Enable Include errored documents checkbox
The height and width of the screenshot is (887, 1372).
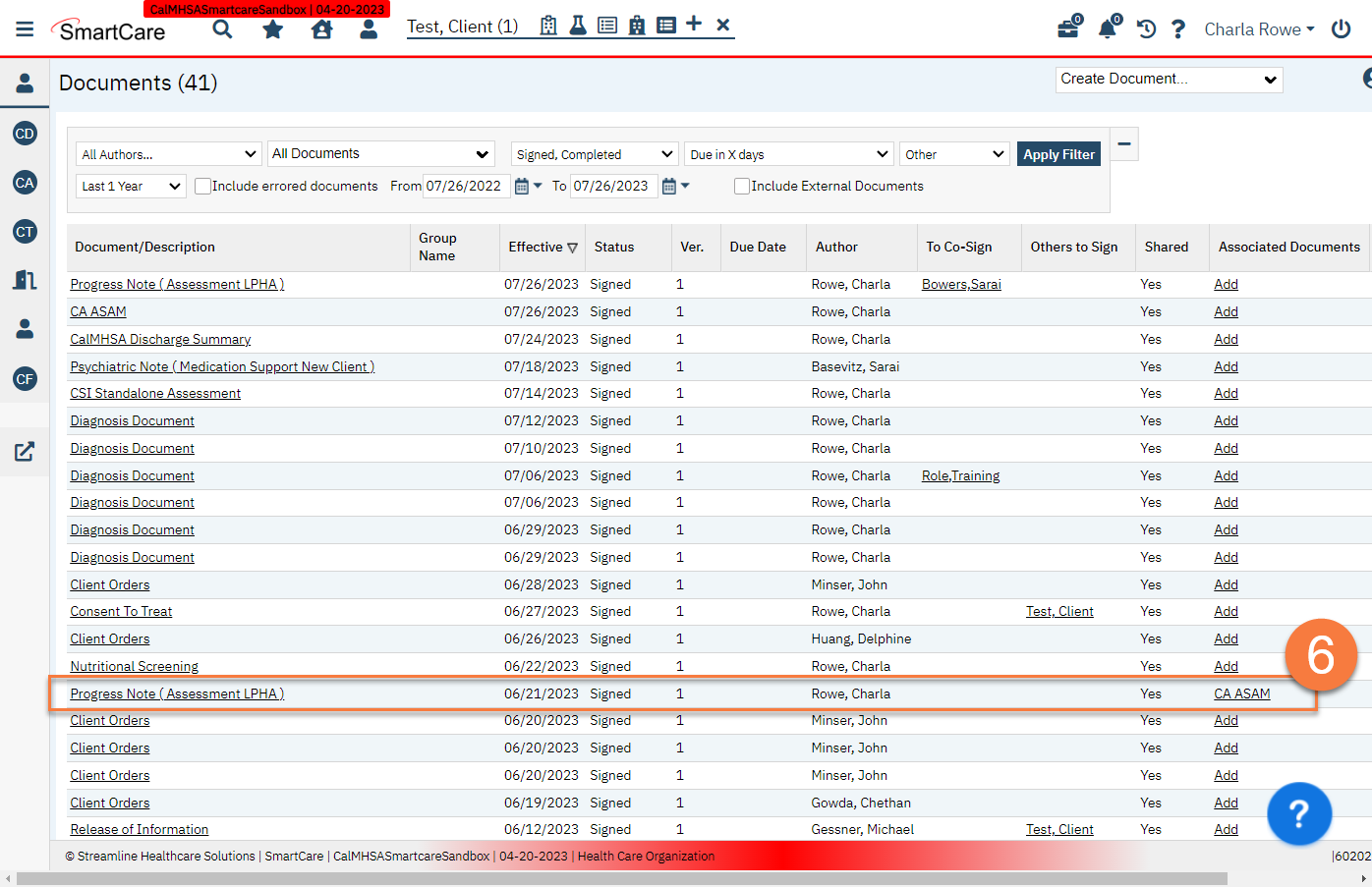point(203,186)
